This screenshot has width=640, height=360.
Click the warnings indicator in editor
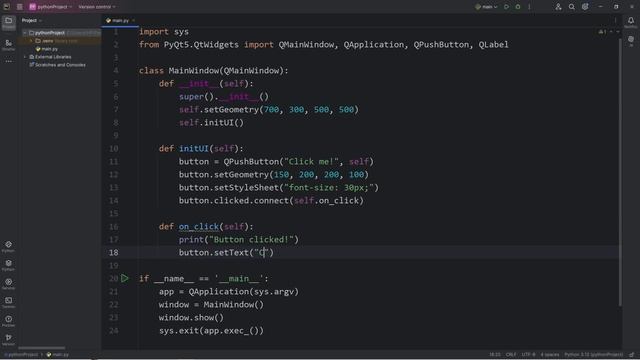(602, 31)
